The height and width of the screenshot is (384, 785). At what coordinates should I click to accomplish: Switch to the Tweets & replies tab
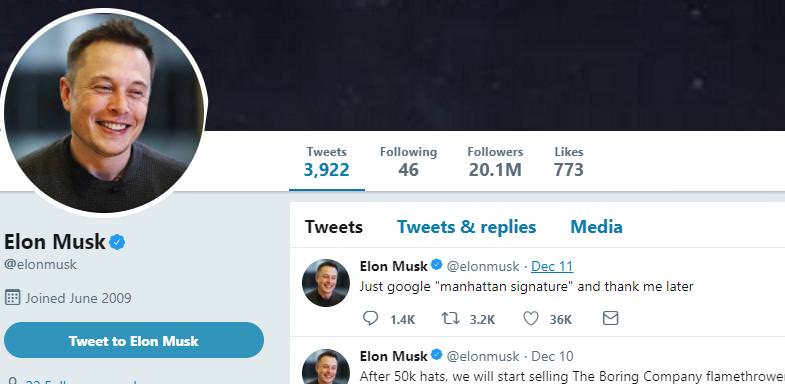click(467, 227)
